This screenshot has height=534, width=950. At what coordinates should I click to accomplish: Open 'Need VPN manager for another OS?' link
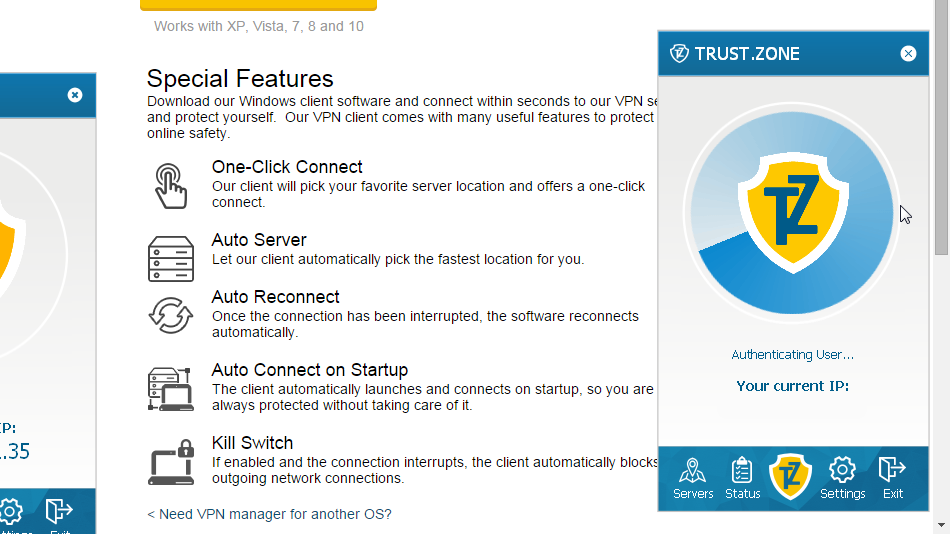269,514
